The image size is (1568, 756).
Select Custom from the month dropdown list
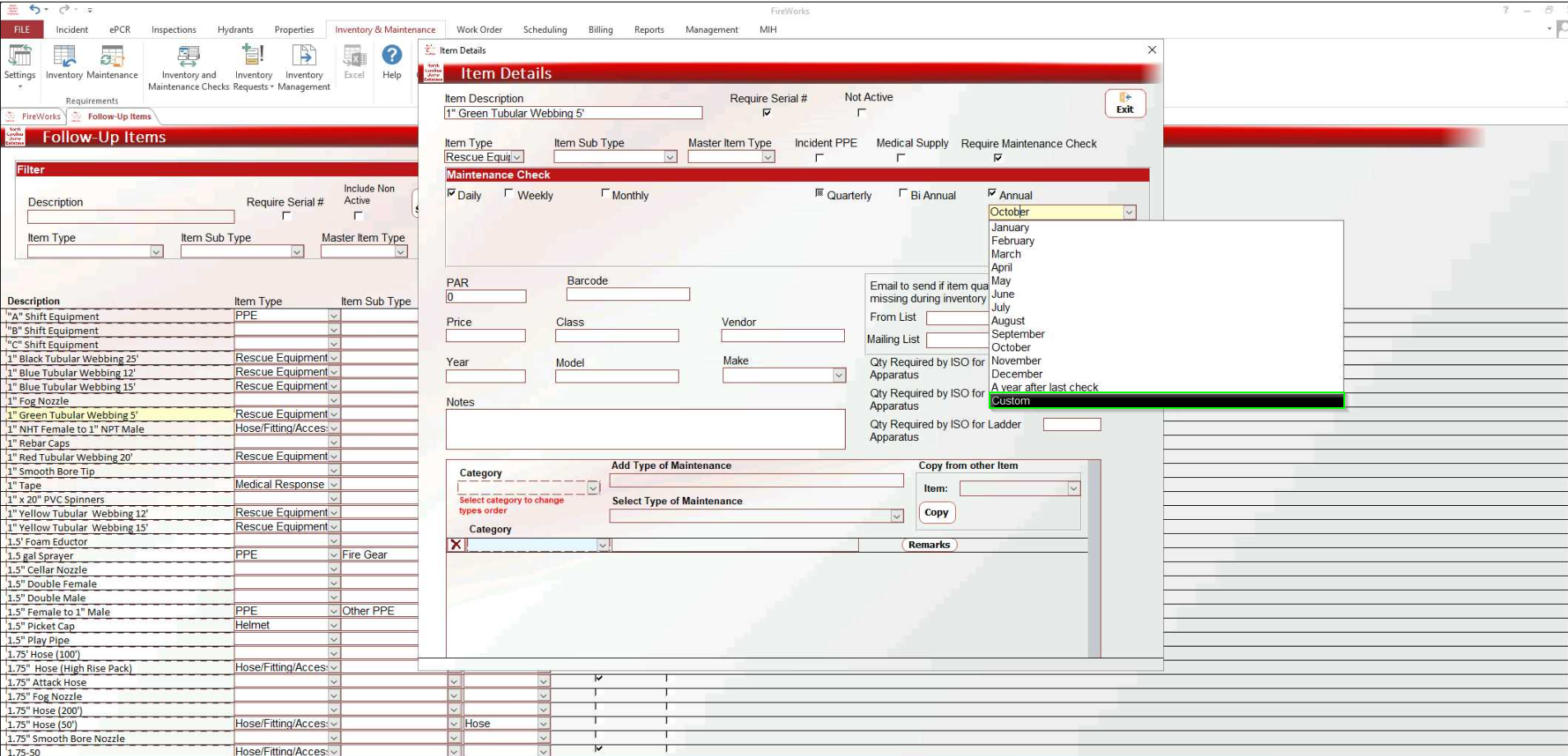click(1165, 401)
